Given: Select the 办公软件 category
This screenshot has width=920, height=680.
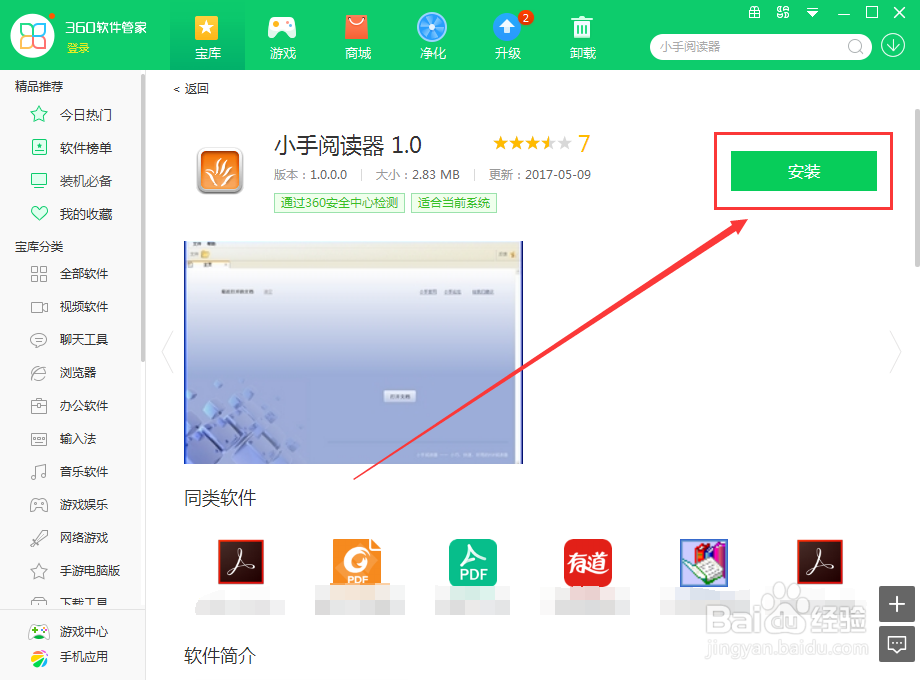Looking at the screenshot, I should click(71, 405).
